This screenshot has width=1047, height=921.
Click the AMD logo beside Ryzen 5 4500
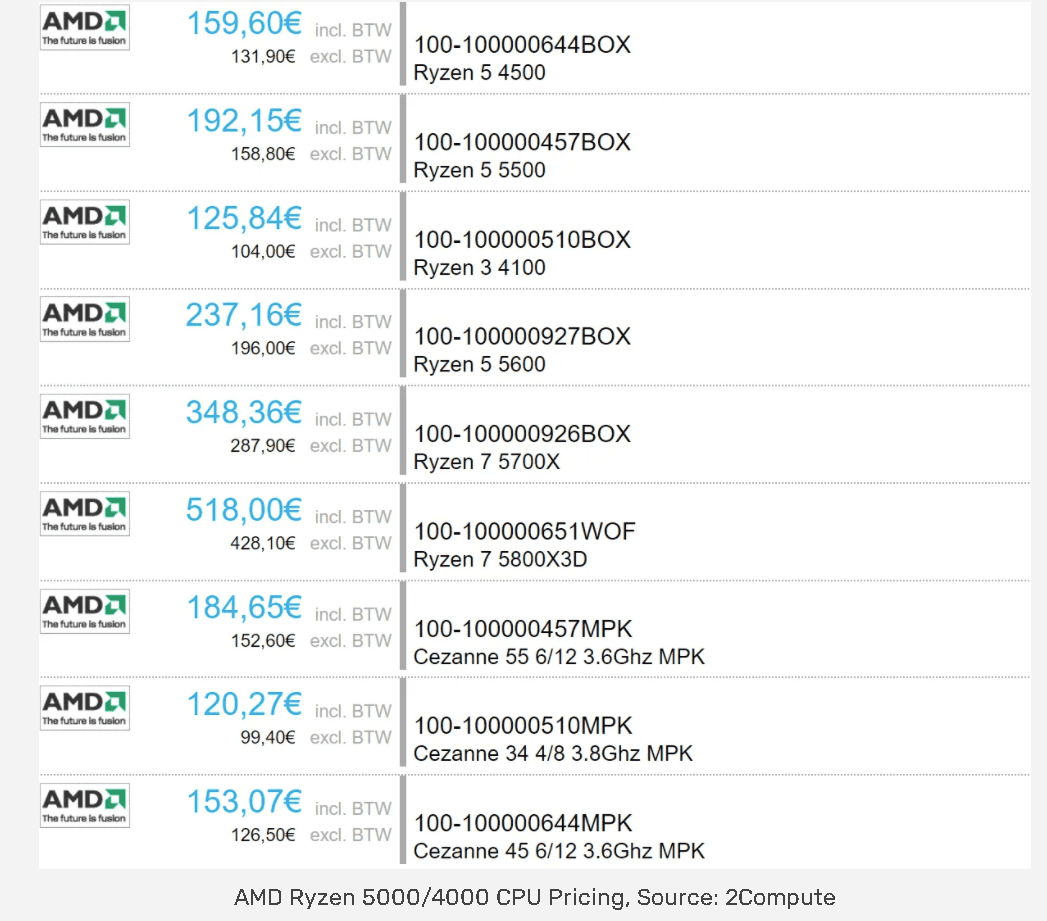click(x=85, y=27)
